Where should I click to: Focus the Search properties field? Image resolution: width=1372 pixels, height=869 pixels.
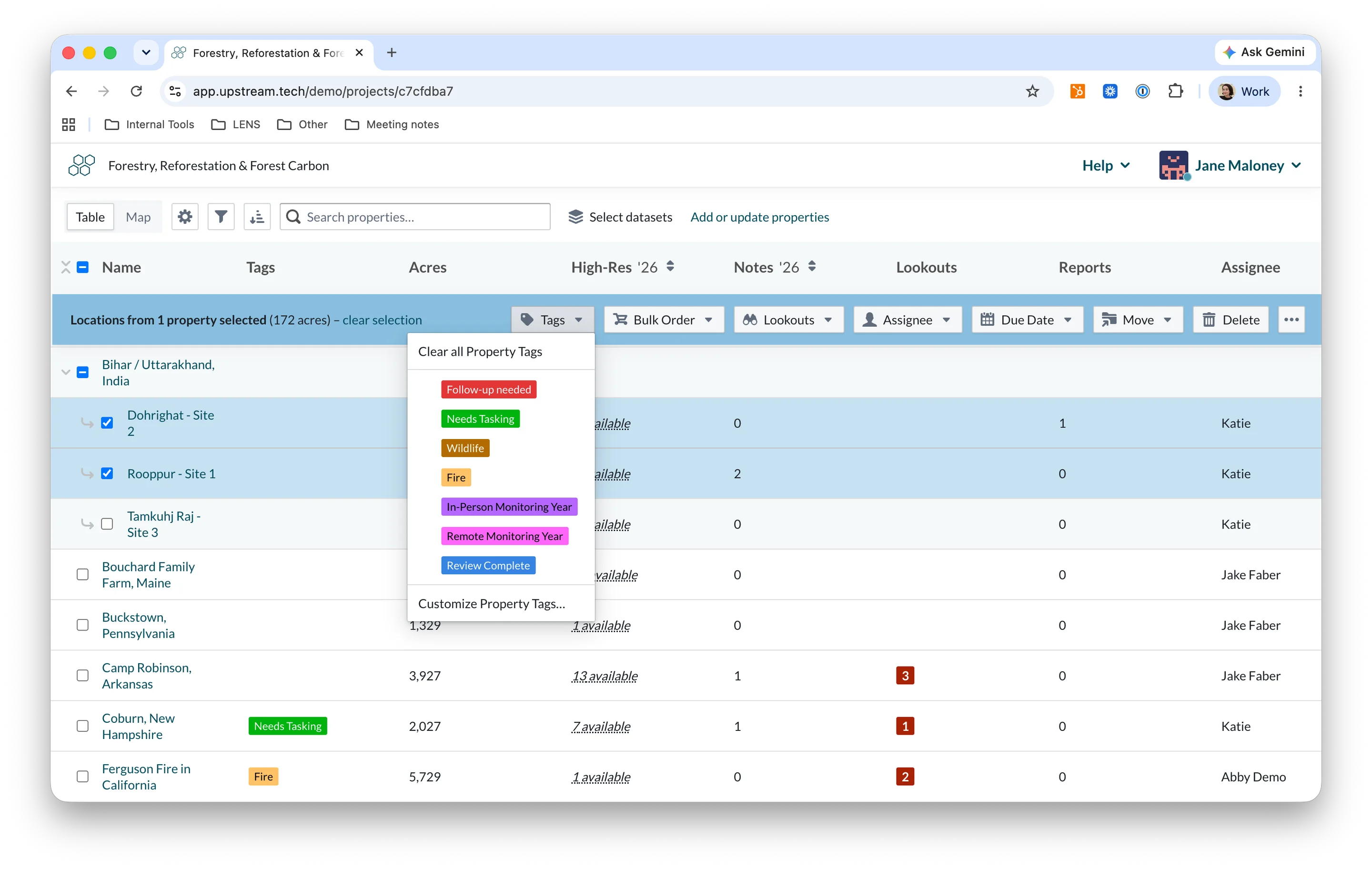415,217
